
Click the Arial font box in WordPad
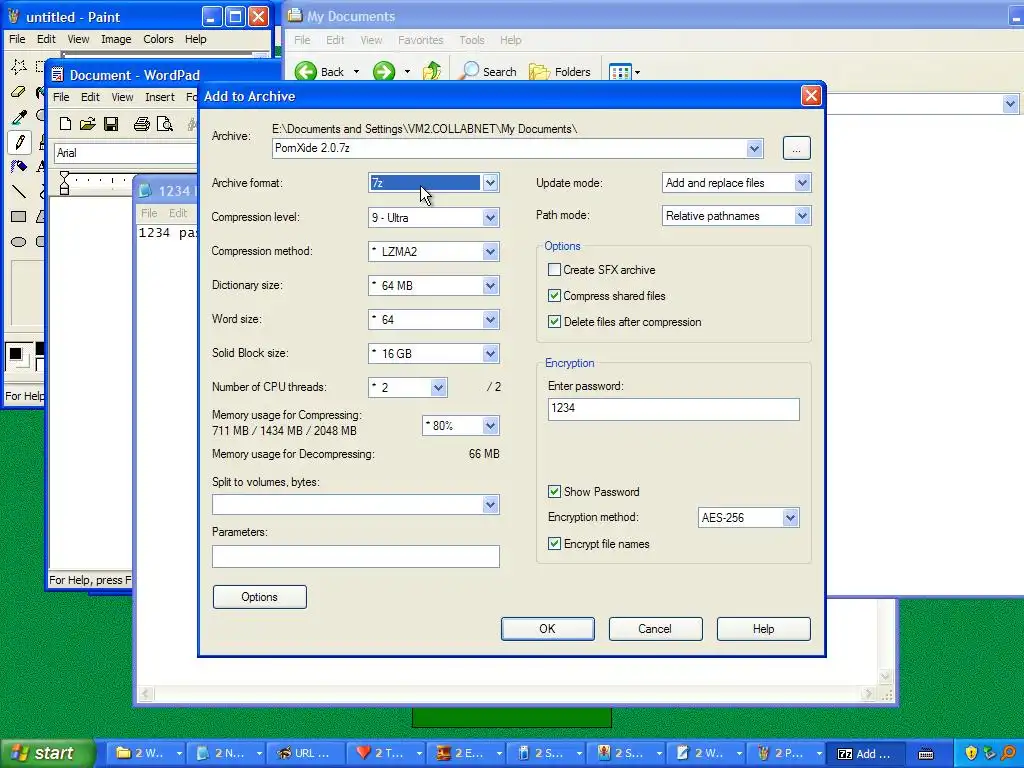(x=125, y=153)
